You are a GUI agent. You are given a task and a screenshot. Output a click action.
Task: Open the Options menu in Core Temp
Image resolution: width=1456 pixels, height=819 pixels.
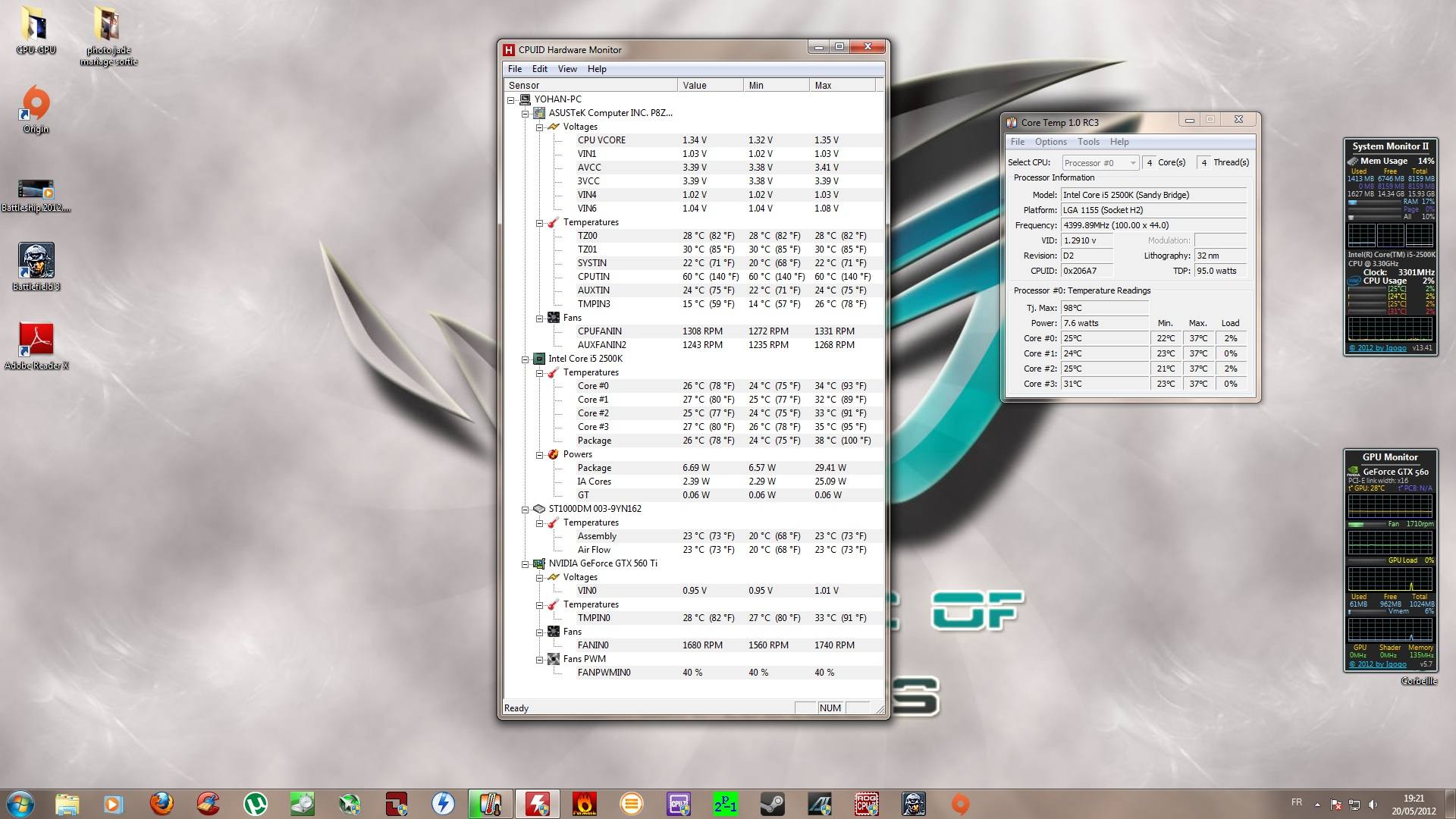pyautogui.click(x=1050, y=142)
